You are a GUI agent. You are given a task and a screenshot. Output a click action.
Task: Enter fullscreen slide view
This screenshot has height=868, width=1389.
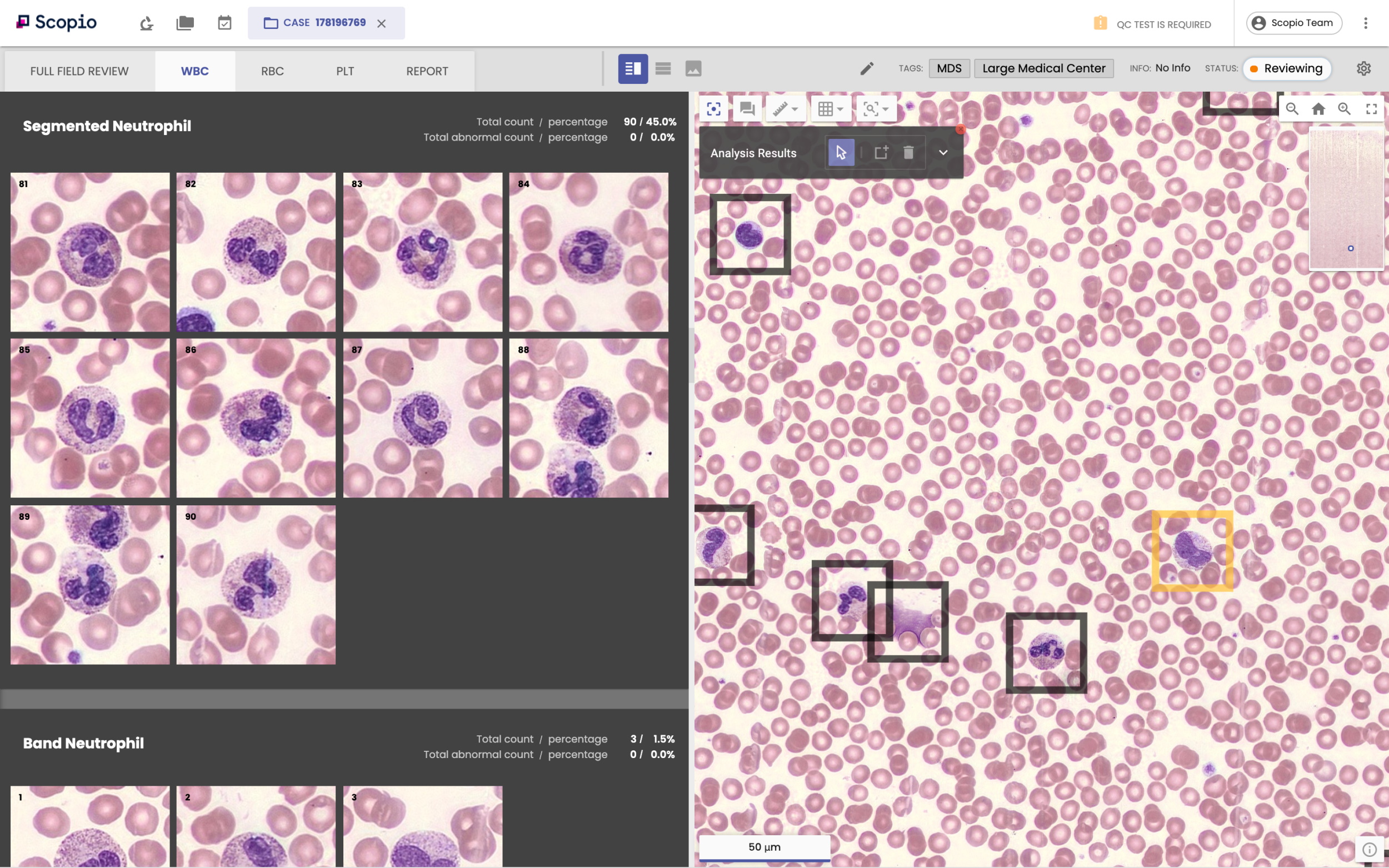[x=1371, y=108]
